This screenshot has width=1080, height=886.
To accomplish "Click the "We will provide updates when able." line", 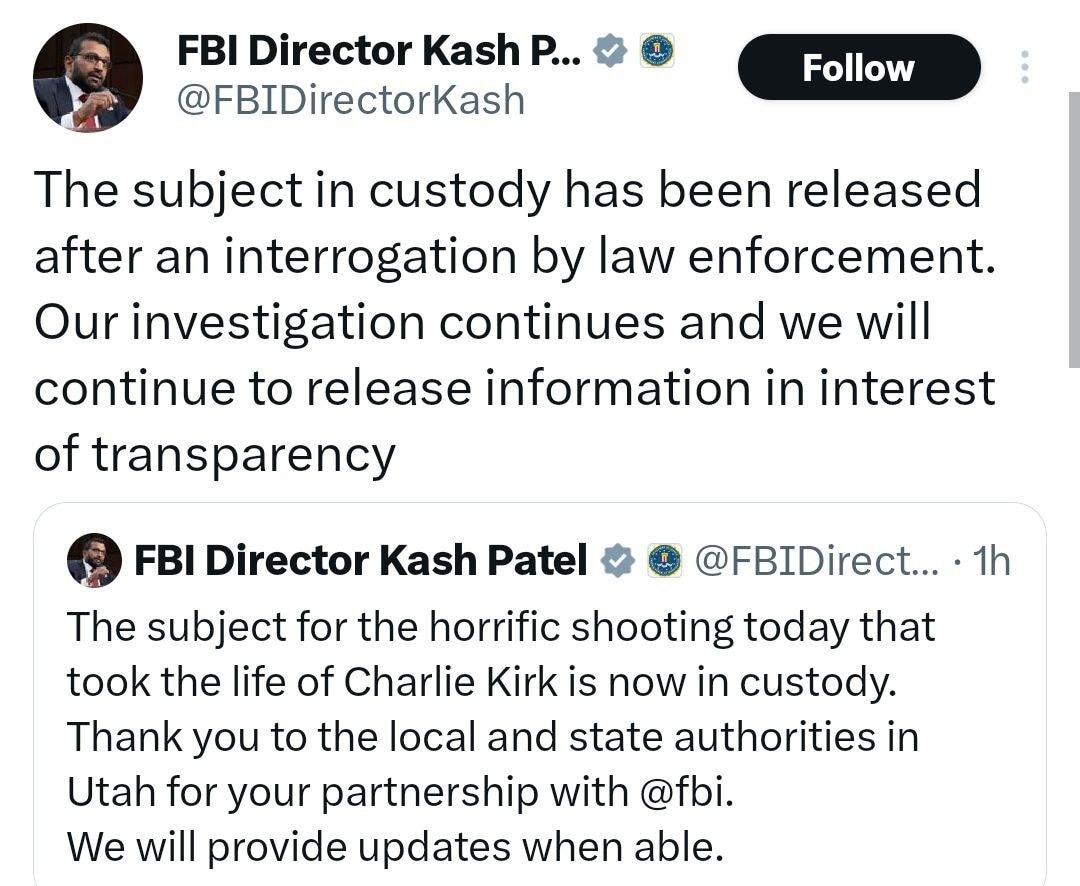I will click(x=394, y=846).
